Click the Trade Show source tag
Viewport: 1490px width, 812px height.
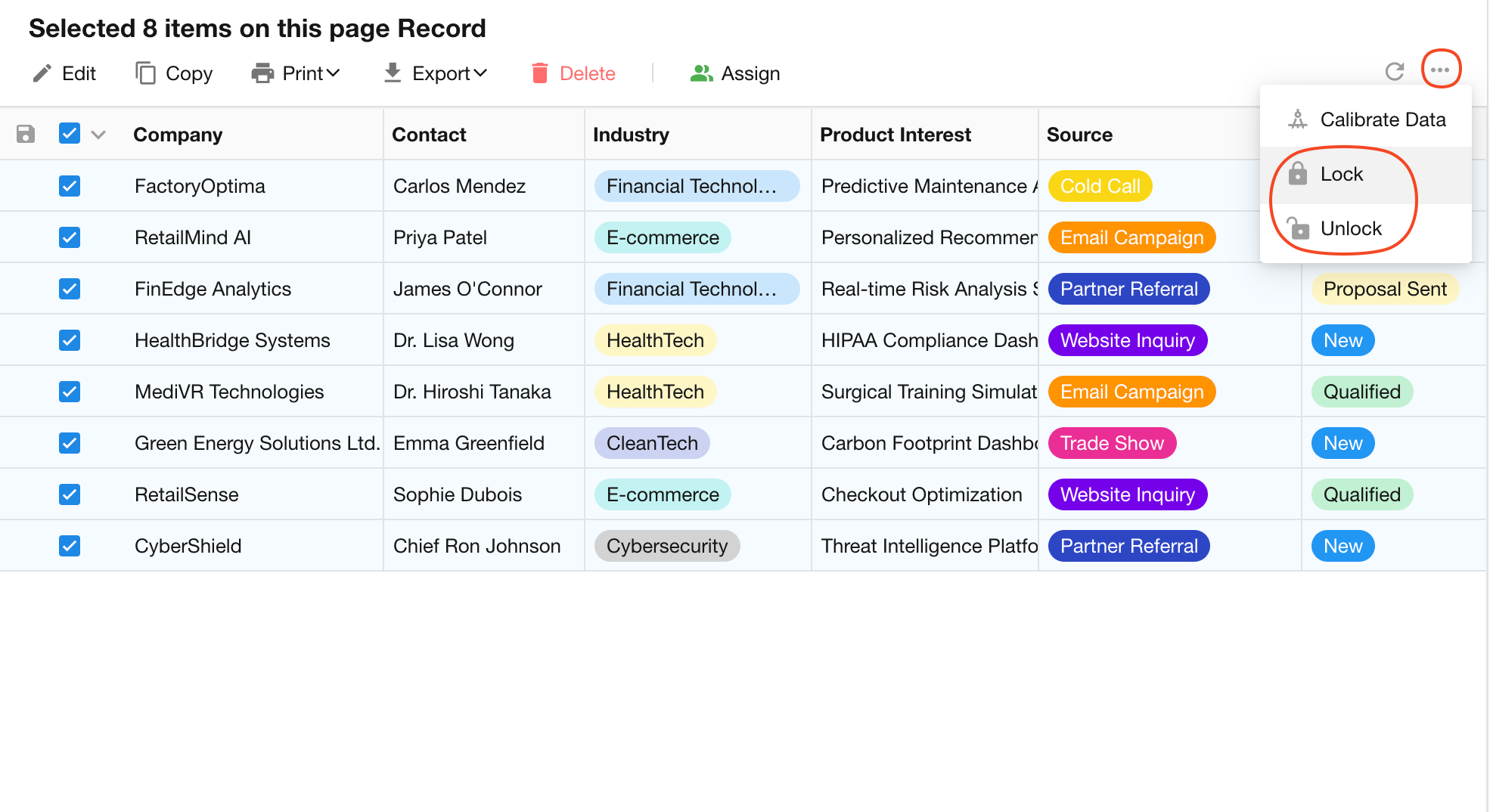coord(1111,443)
